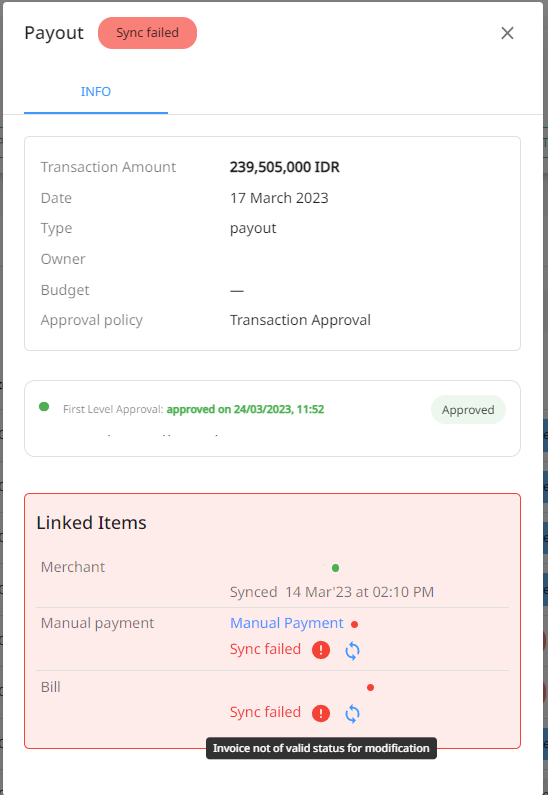
Task: Click the approved on 24/03/2023 text
Action: coord(245,409)
